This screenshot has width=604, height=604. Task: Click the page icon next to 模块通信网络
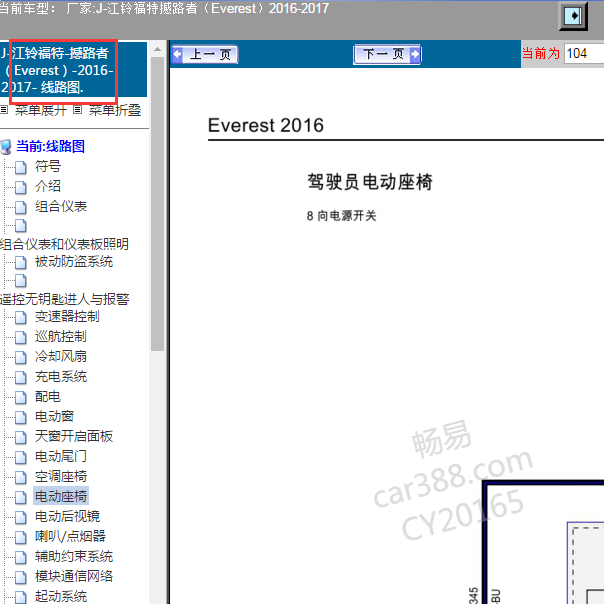coord(21,577)
